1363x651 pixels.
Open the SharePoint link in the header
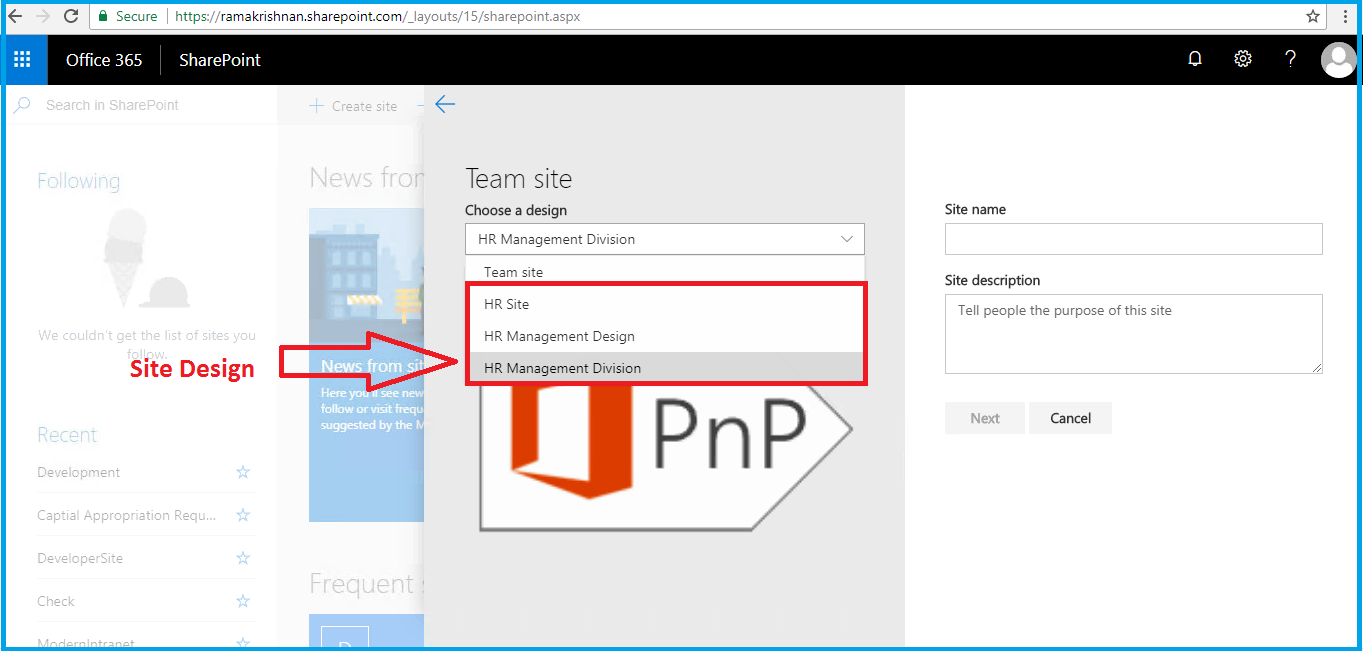coord(220,60)
